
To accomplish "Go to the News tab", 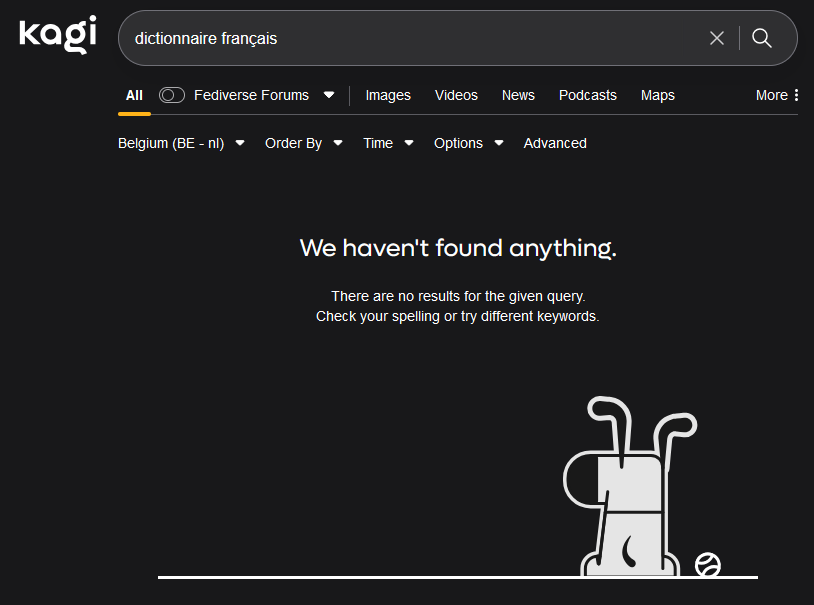I will pos(518,95).
